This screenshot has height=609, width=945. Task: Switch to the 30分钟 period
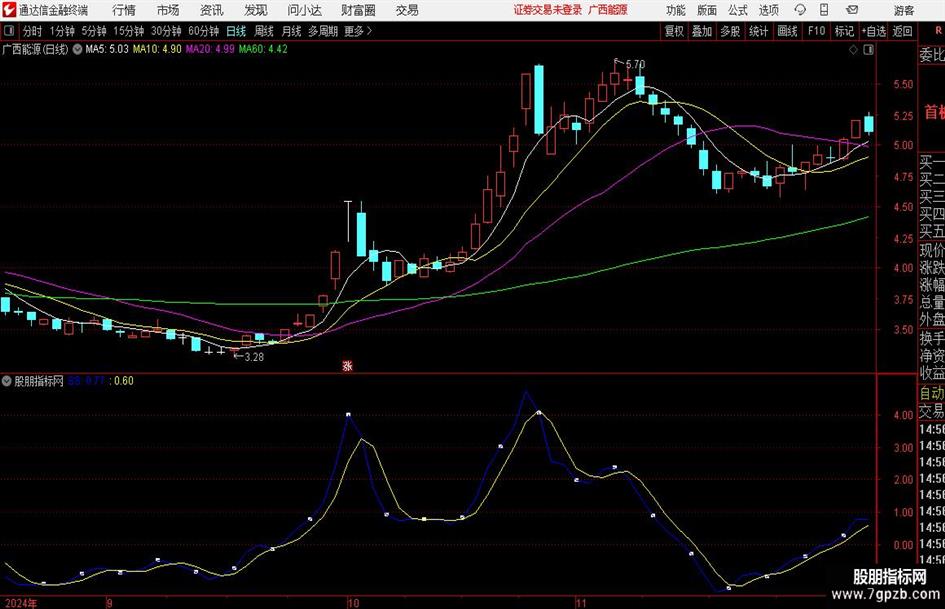click(x=166, y=31)
